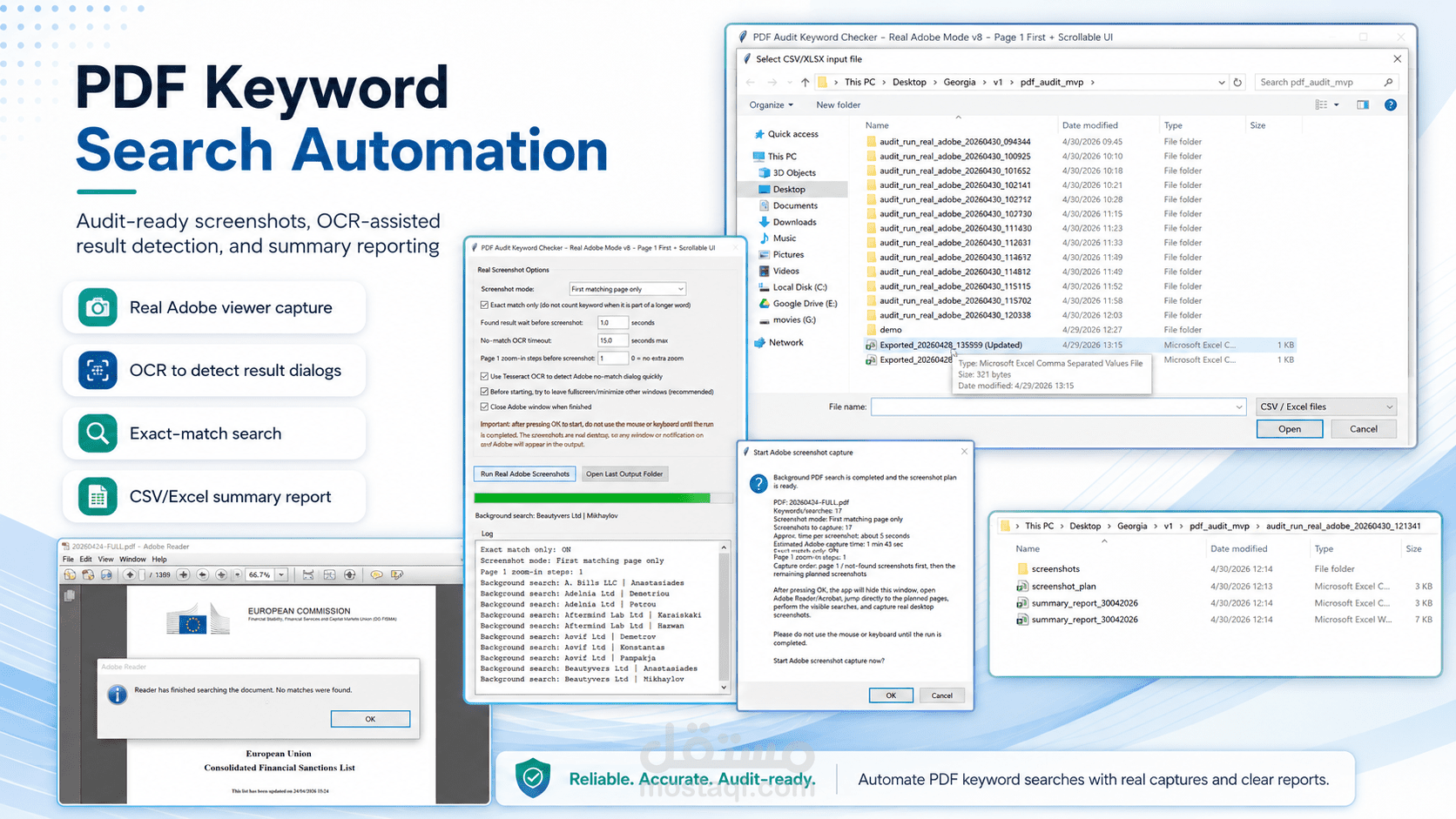Toggle Close Adobe window when finished checkbox
The image size is (1456, 819).
click(x=484, y=406)
